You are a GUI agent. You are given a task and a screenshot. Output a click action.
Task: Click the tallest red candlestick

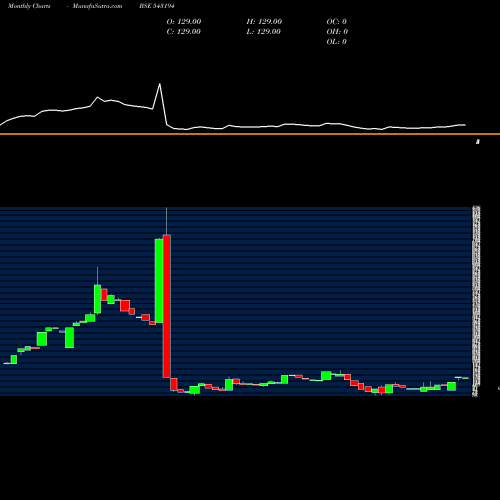[x=167, y=306]
